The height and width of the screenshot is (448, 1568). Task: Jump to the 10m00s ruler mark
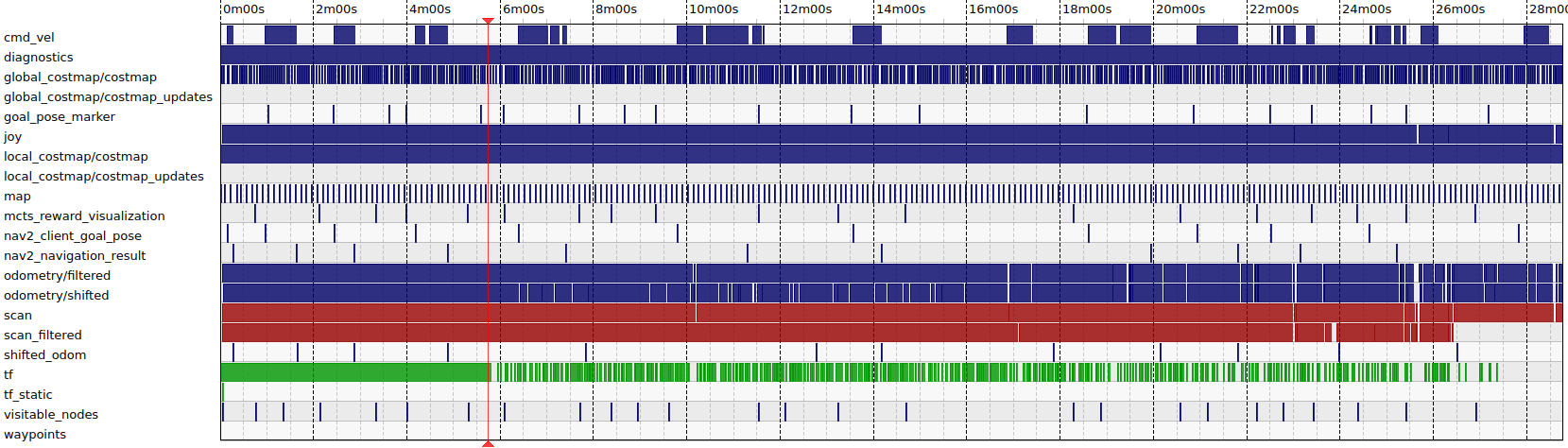(x=714, y=9)
